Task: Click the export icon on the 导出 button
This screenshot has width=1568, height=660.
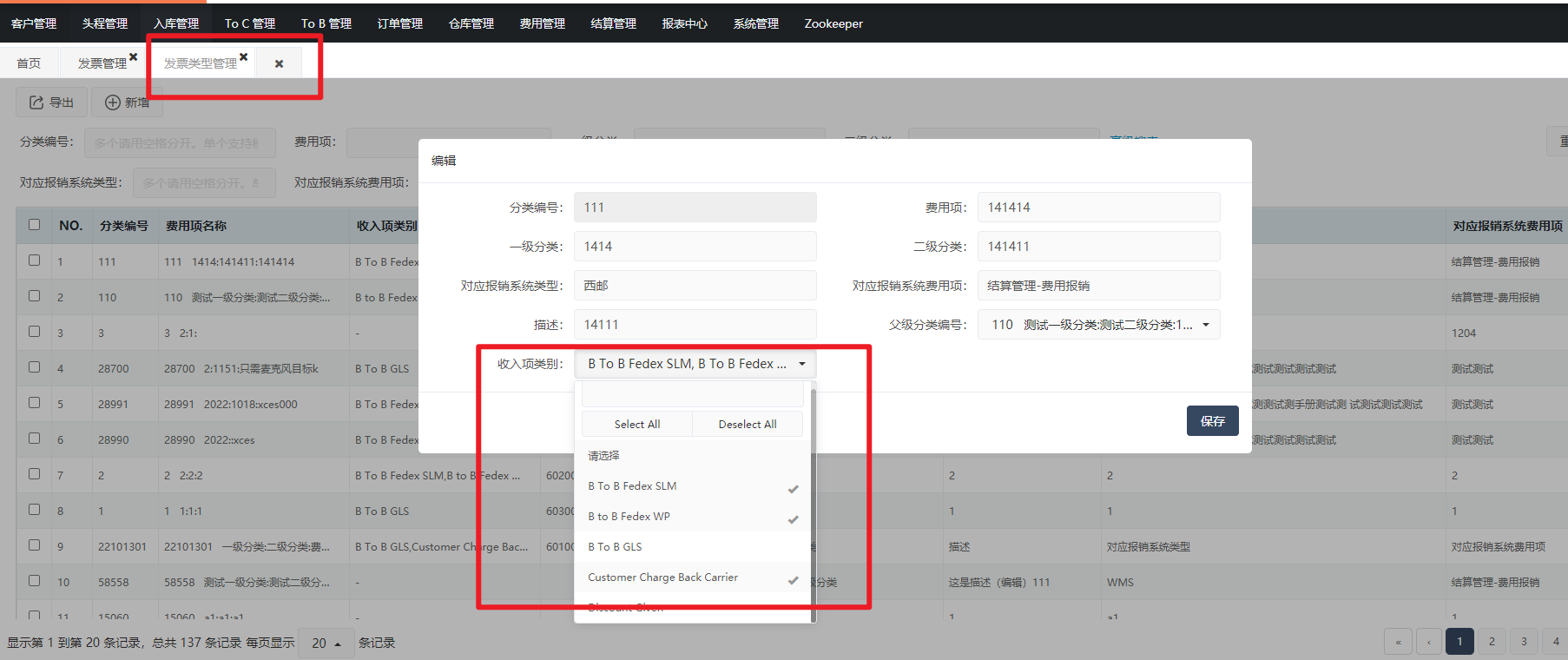Action: (36, 102)
